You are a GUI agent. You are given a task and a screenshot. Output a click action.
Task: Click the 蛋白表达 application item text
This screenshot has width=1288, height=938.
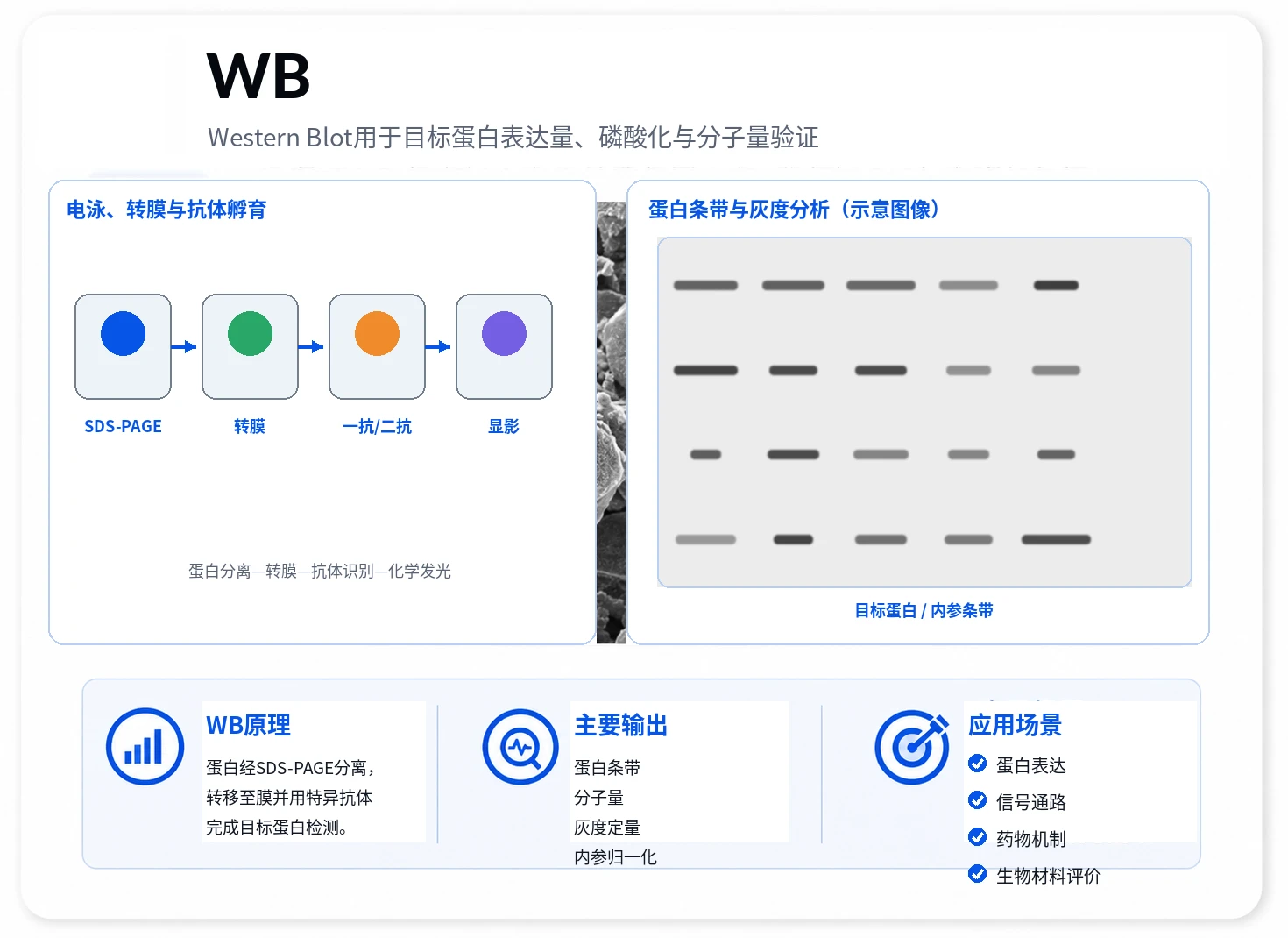point(1031,765)
